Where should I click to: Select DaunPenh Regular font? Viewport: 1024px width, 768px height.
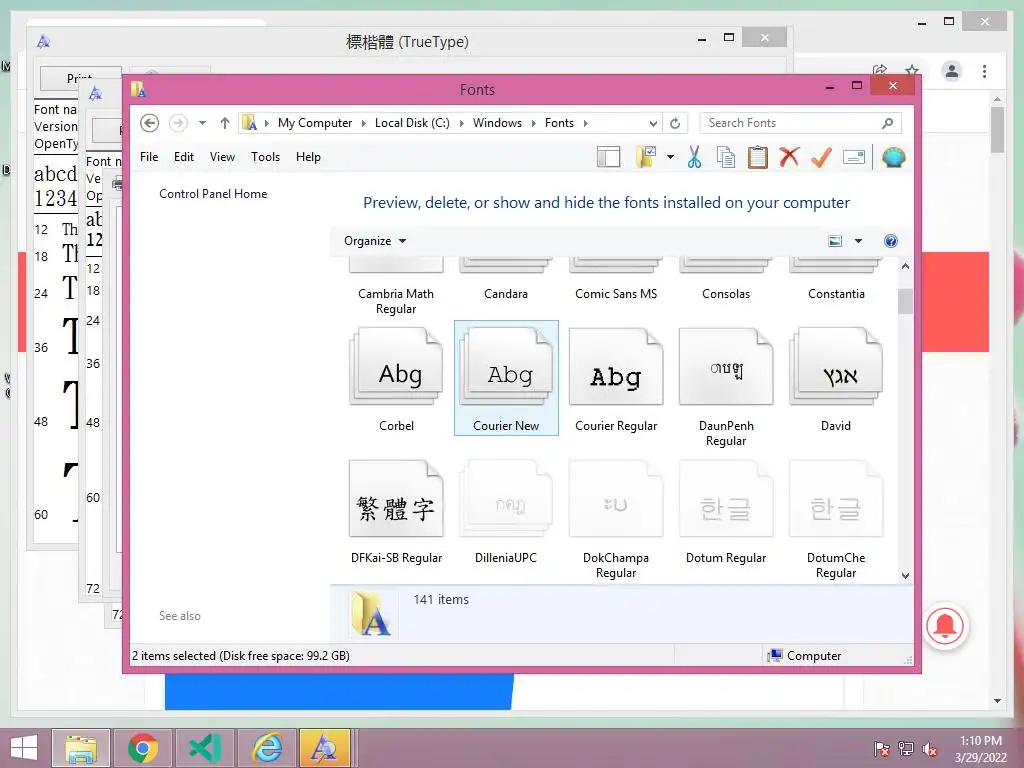[x=726, y=385]
